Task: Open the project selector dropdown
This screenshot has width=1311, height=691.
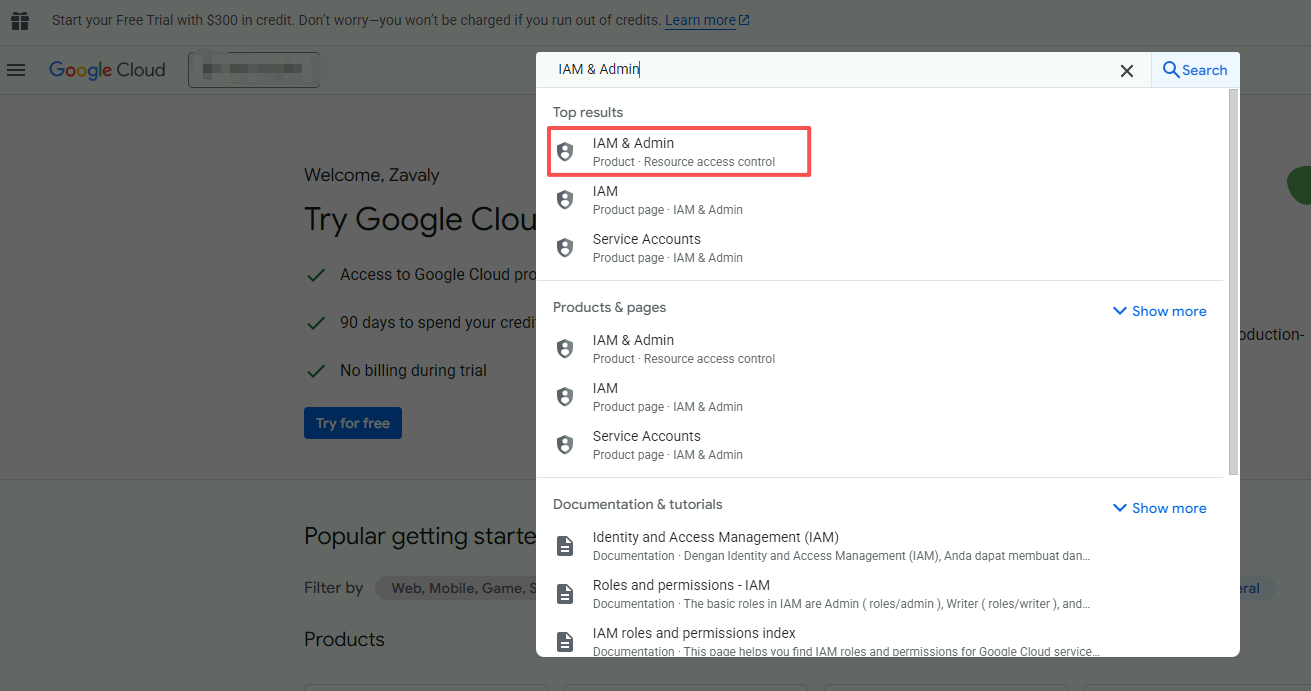Action: point(254,70)
